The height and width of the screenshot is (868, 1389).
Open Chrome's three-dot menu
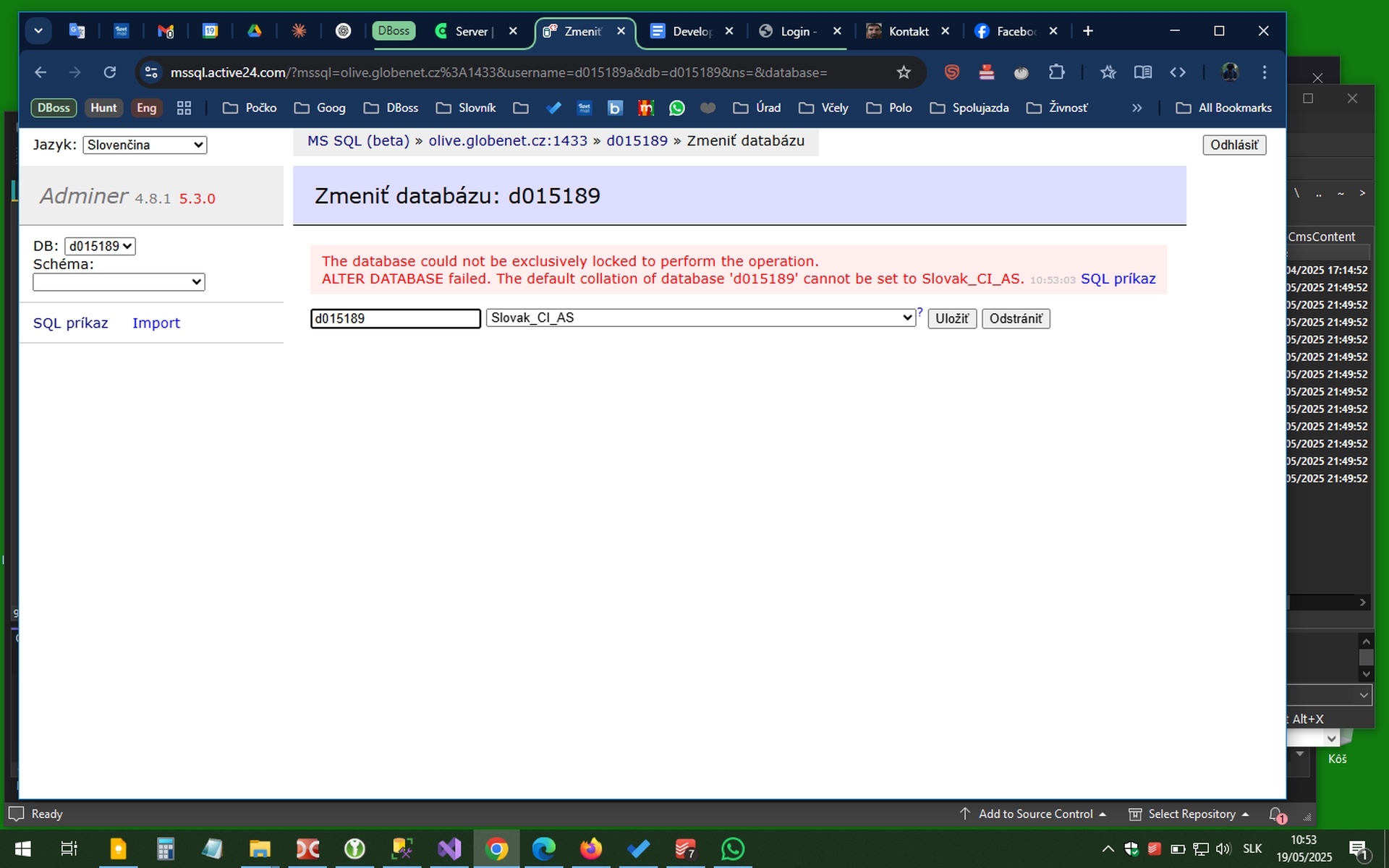[x=1264, y=72]
